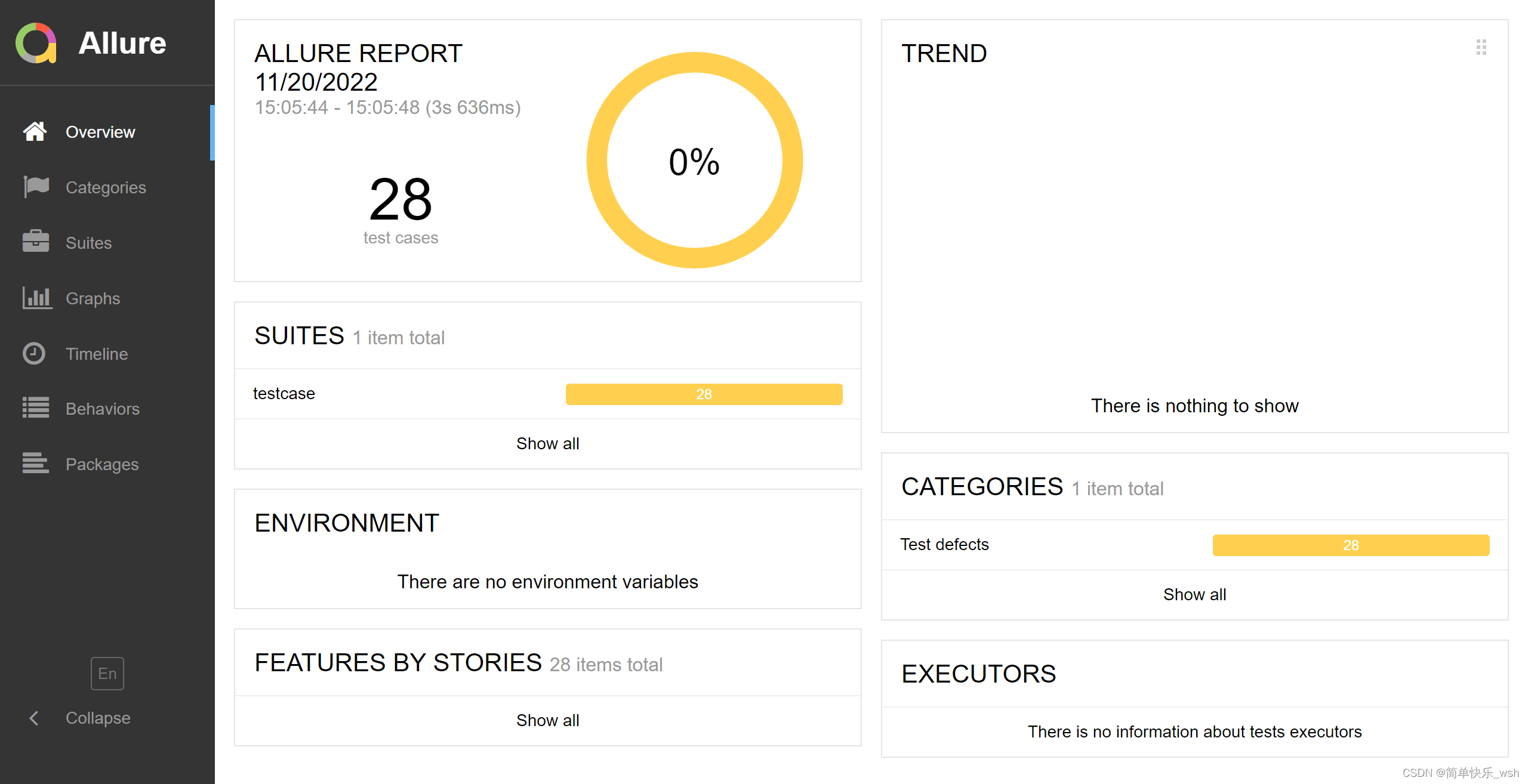Viewport: 1528px width, 784px height.
Task: Open Overview via the home icon
Action: click(35, 132)
